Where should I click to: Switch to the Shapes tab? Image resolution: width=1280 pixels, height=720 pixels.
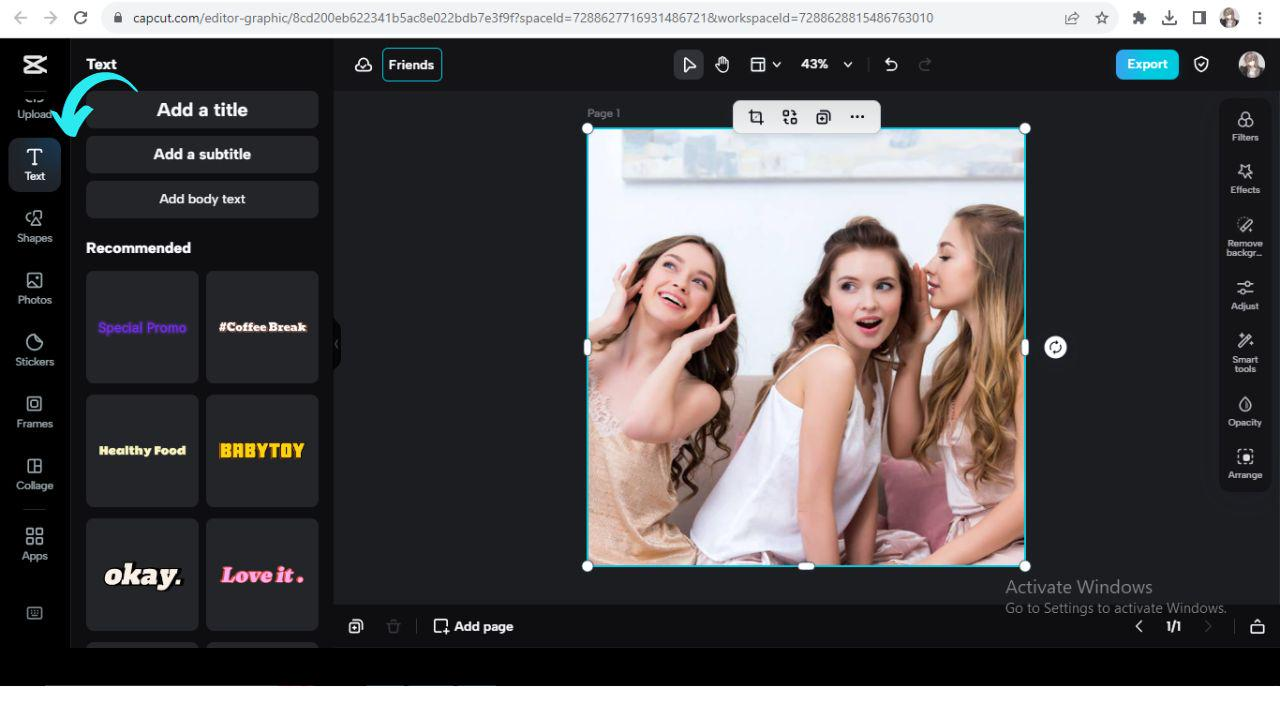click(x=34, y=226)
